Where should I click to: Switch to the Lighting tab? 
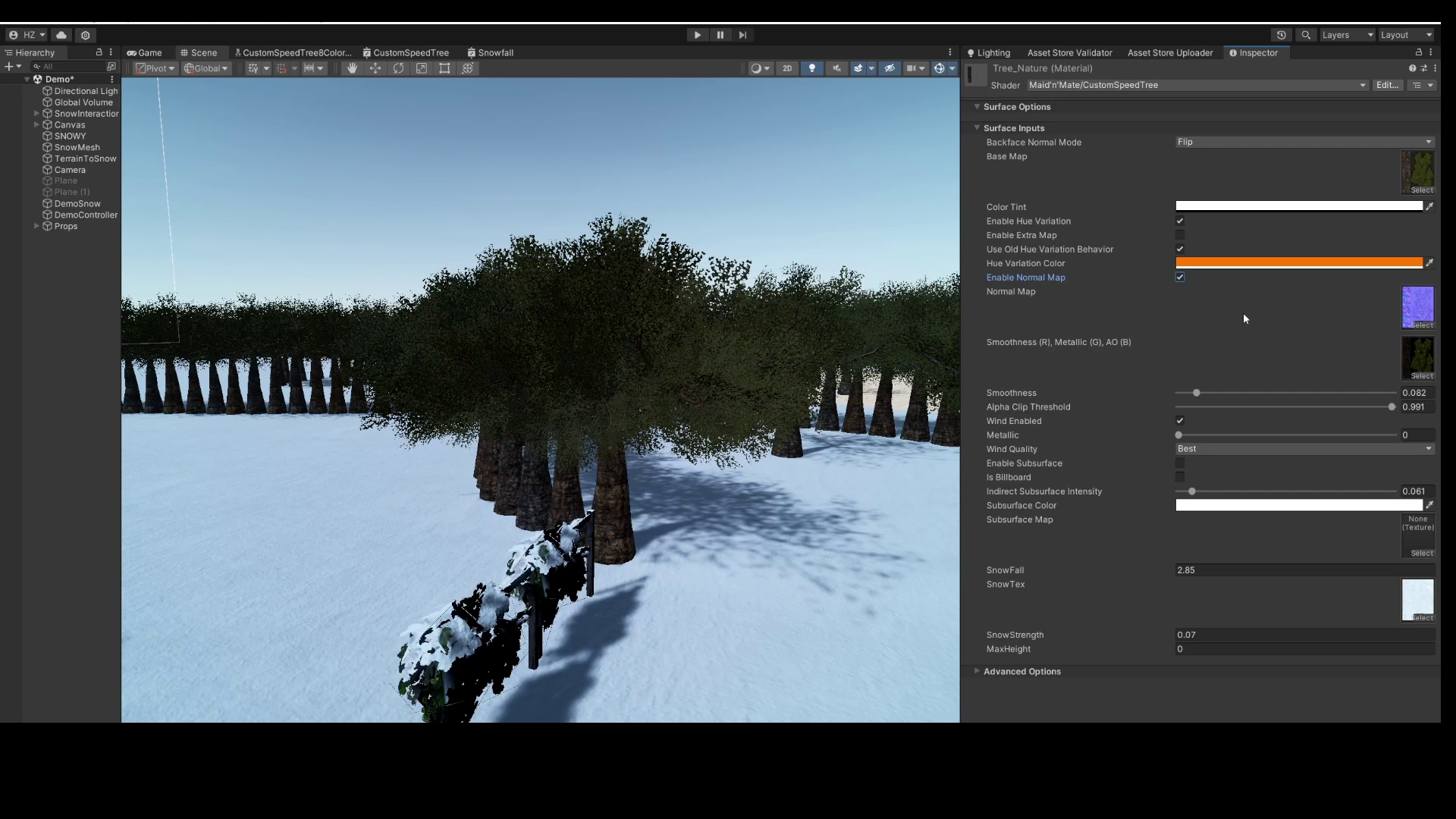click(989, 52)
